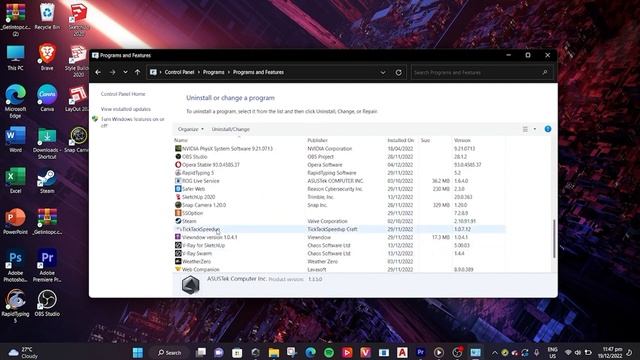Select V-Ray Swarm program row
Image resolution: width=640 pixels, height=360 pixels.
pyautogui.click(x=340, y=253)
